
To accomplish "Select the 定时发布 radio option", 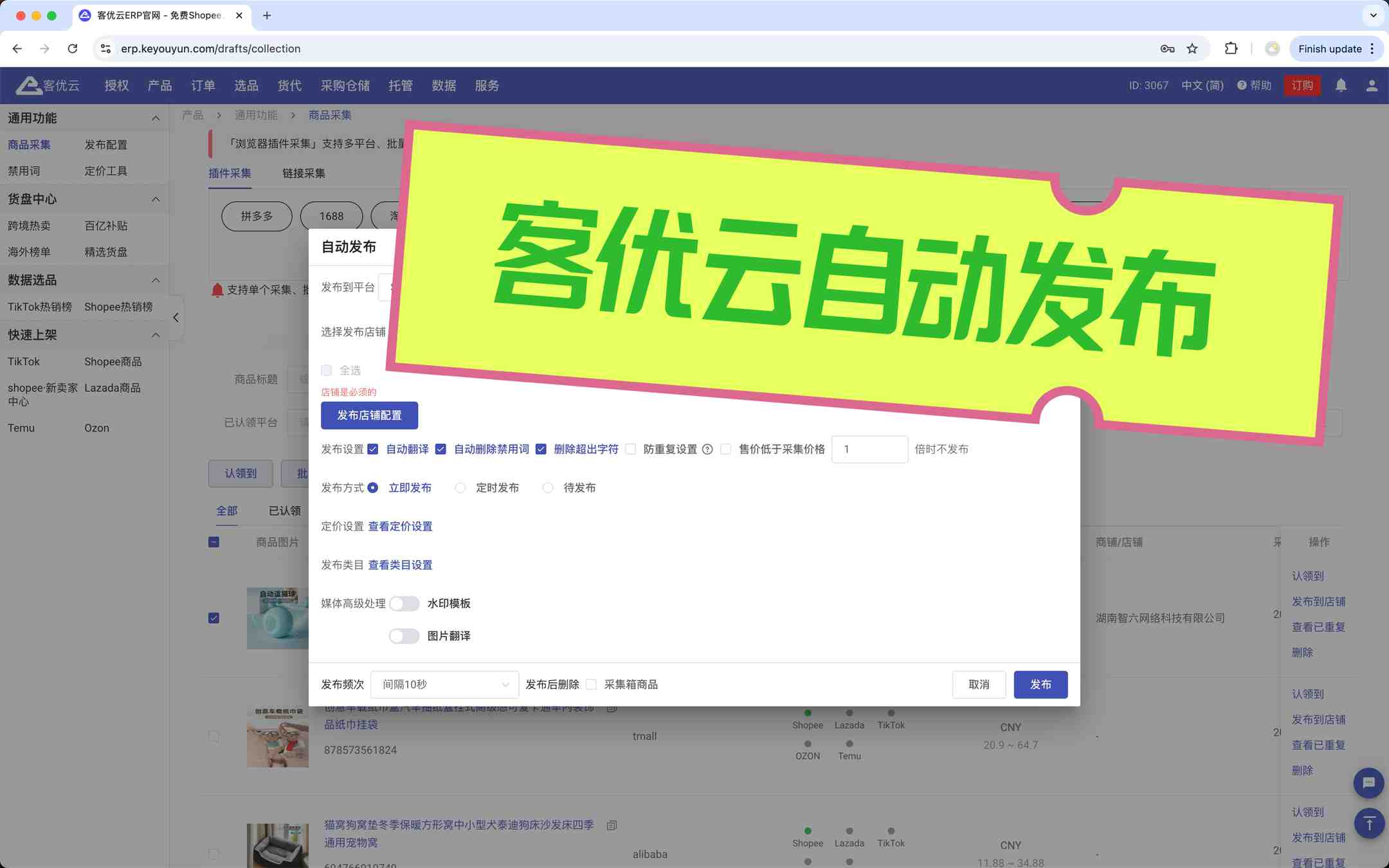I will (x=460, y=488).
